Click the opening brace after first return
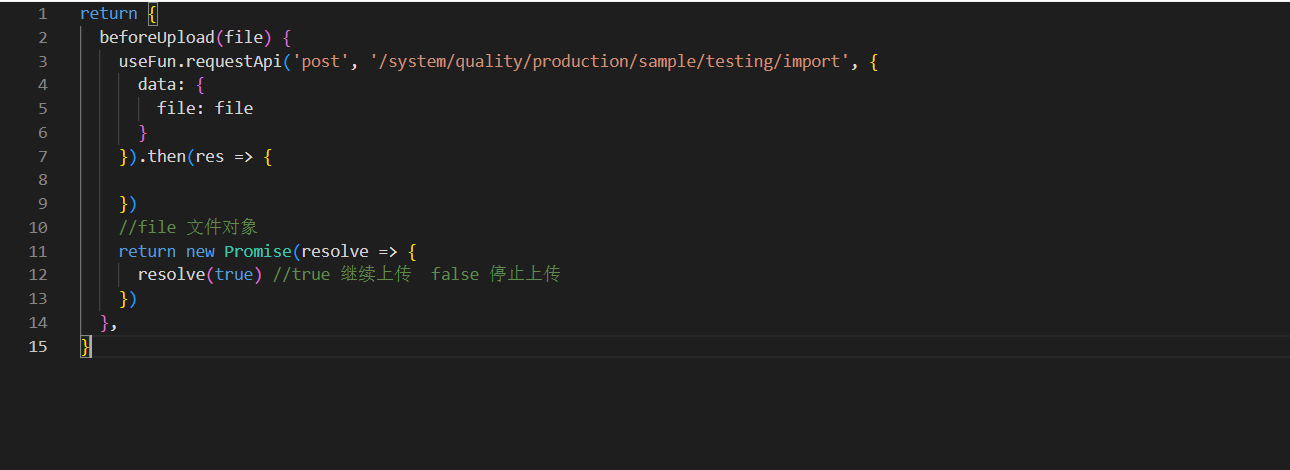Screen dimensions: 1290x470 [153, 14]
